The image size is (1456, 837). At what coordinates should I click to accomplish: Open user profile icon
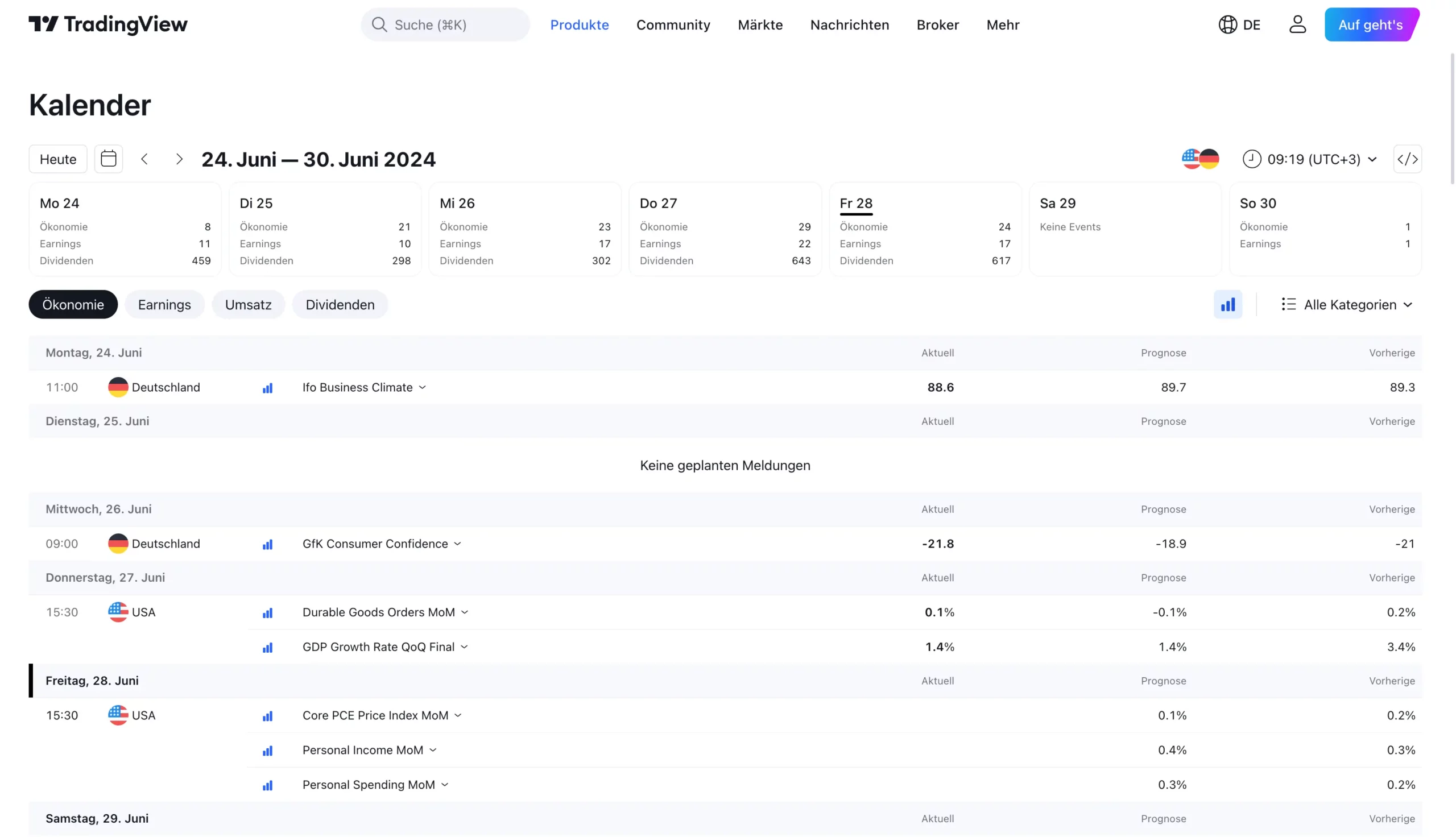point(1297,24)
